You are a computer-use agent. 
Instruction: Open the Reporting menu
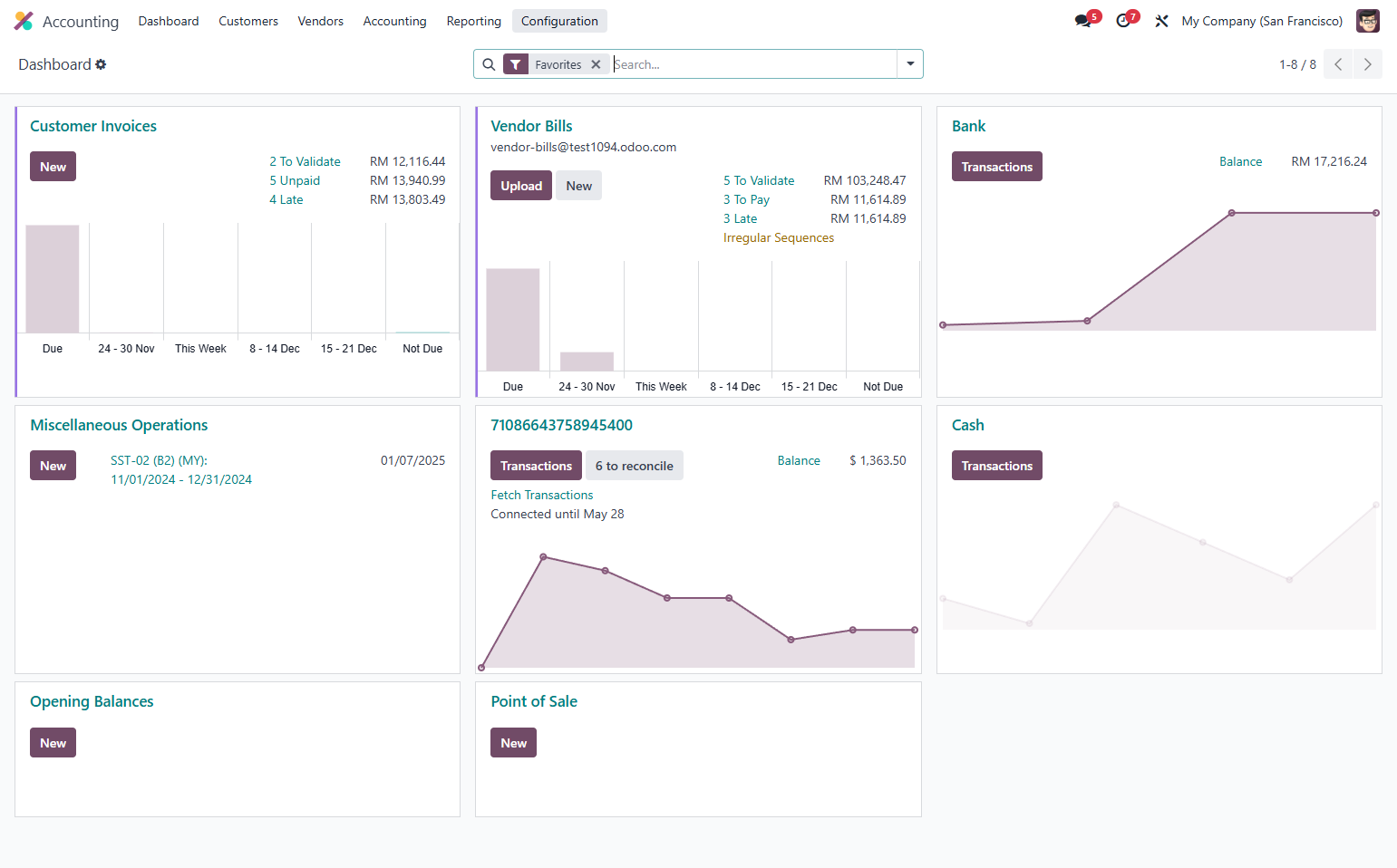click(x=473, y=21)
